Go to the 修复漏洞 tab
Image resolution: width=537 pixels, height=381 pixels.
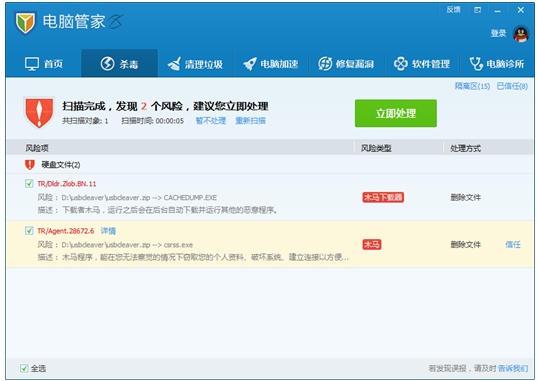(x=346, y=64)
